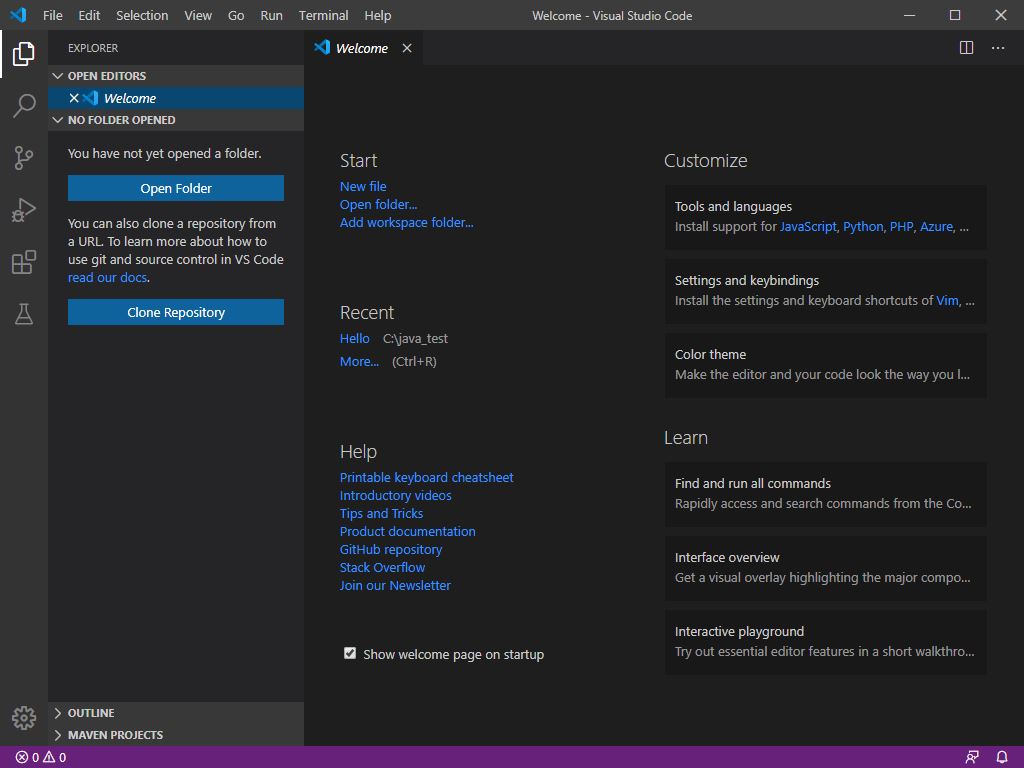Open the Edit menu
This screenshot has height=768, width=1024.
click(89, 15)
